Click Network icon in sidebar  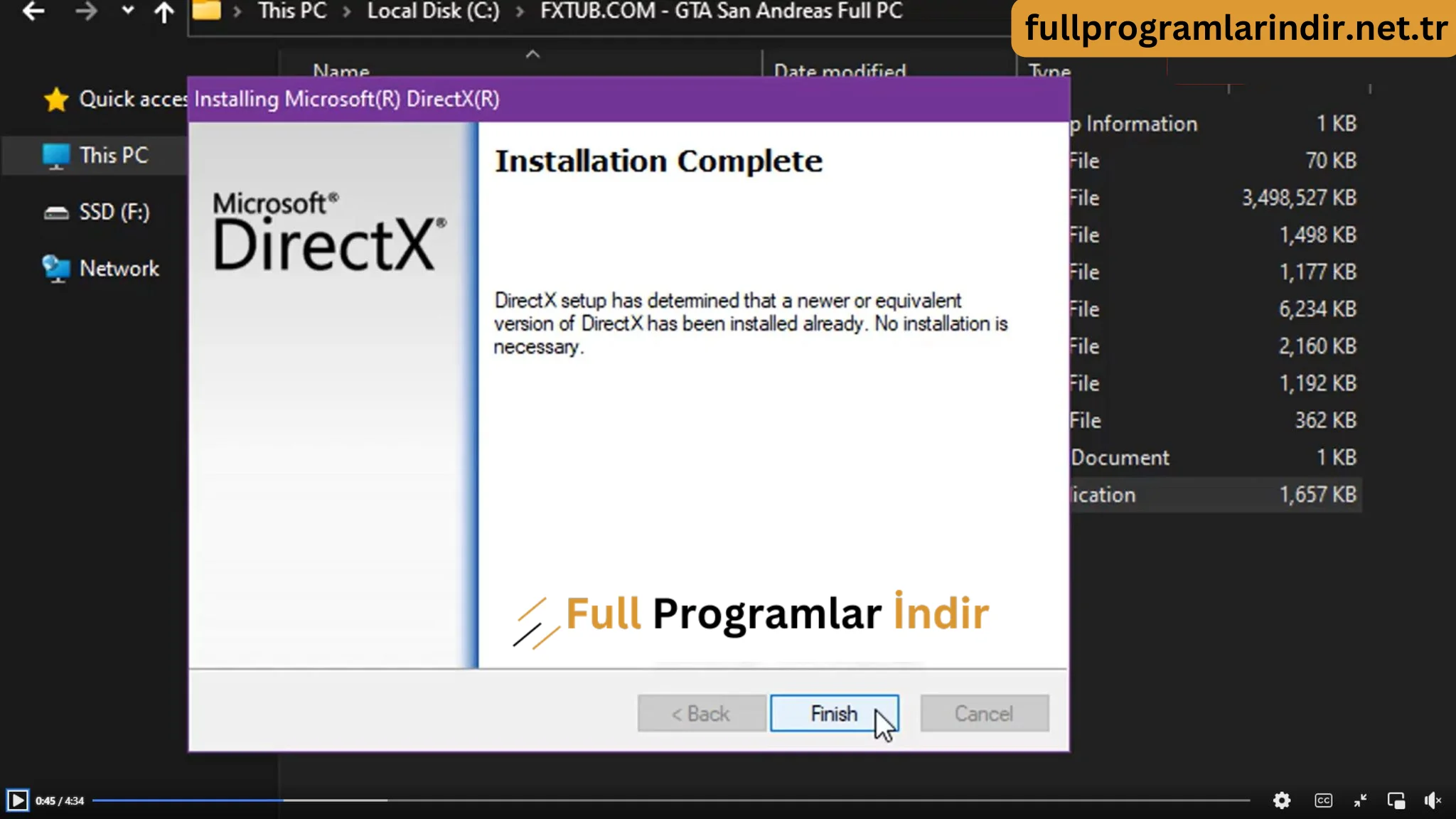(x=56, y=269)
